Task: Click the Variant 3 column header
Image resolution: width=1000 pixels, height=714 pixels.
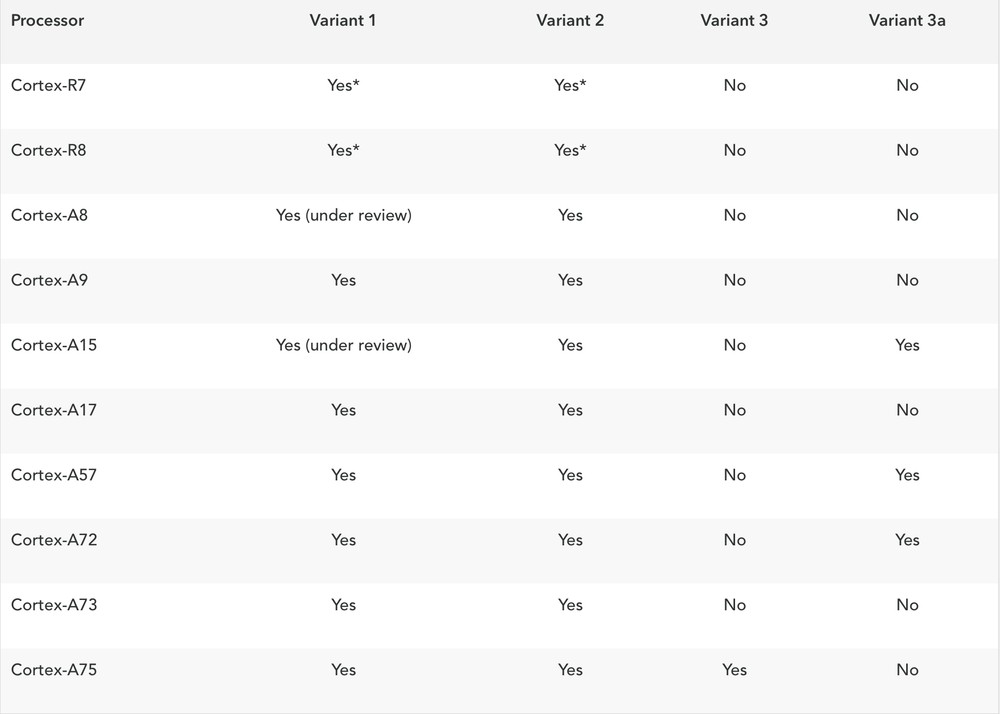Action: 734,20
